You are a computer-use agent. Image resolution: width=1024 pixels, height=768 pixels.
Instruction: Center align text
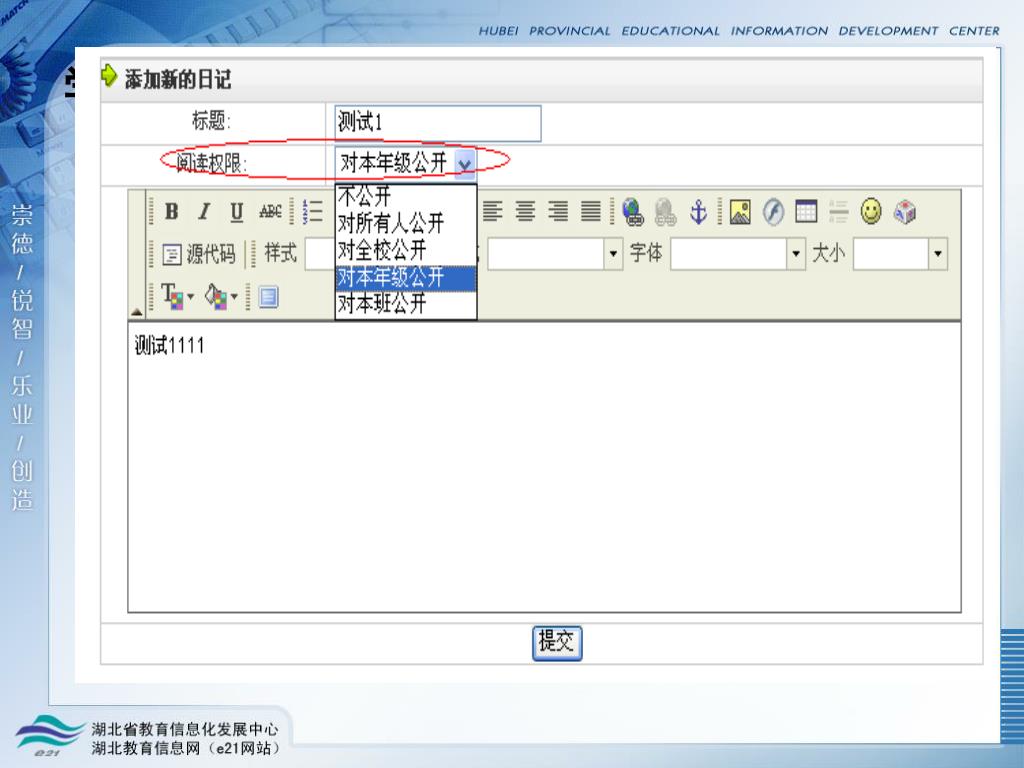[525, 212]
